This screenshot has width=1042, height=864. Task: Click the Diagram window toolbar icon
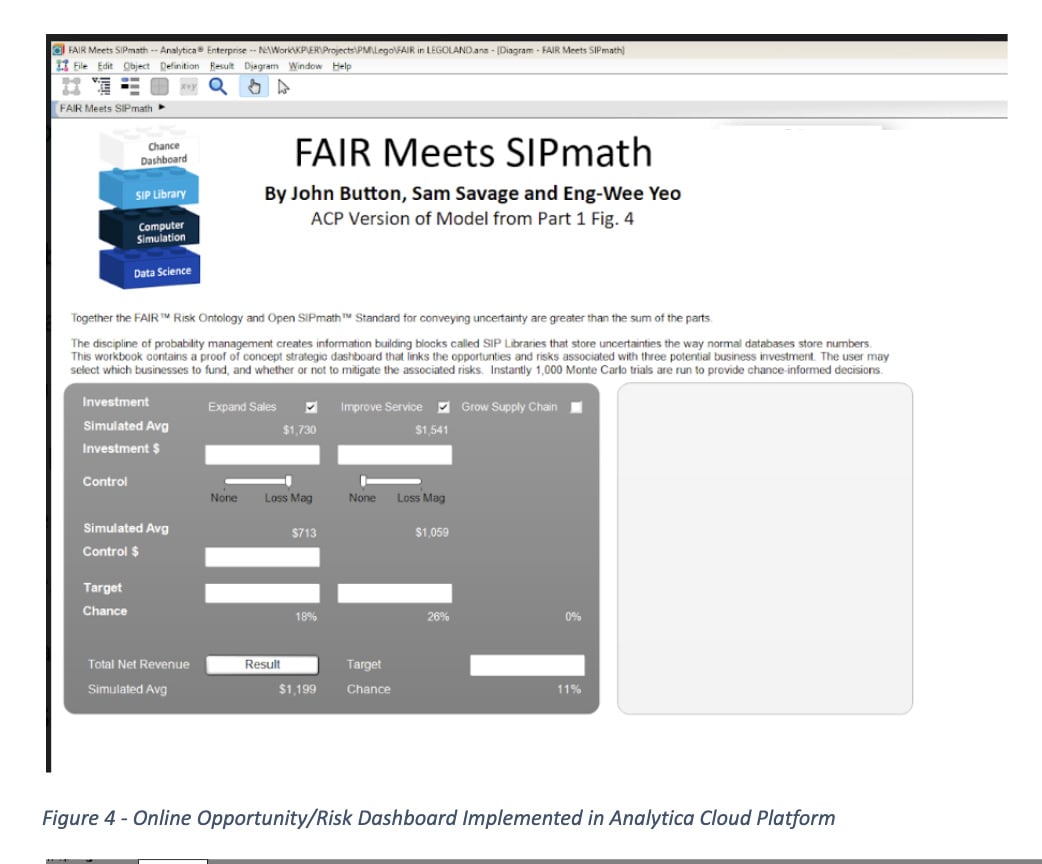click(71, 86)
